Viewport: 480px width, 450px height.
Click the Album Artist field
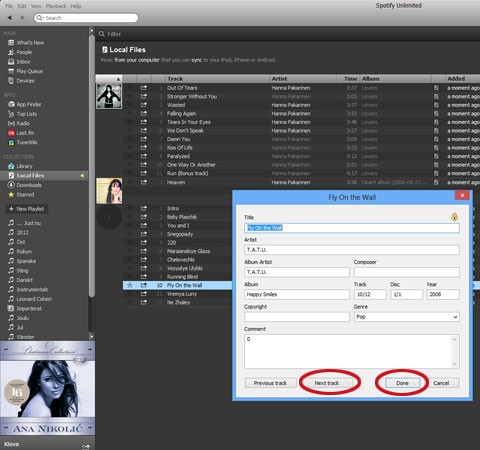tap(297, 272)
